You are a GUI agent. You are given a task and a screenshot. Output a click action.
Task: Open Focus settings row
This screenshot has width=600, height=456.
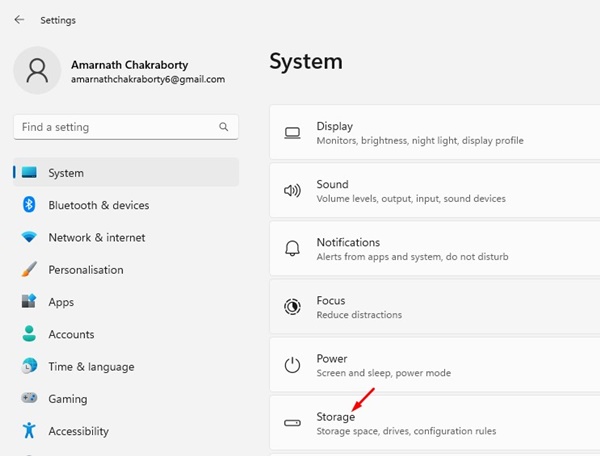click(x=420, y=307)
